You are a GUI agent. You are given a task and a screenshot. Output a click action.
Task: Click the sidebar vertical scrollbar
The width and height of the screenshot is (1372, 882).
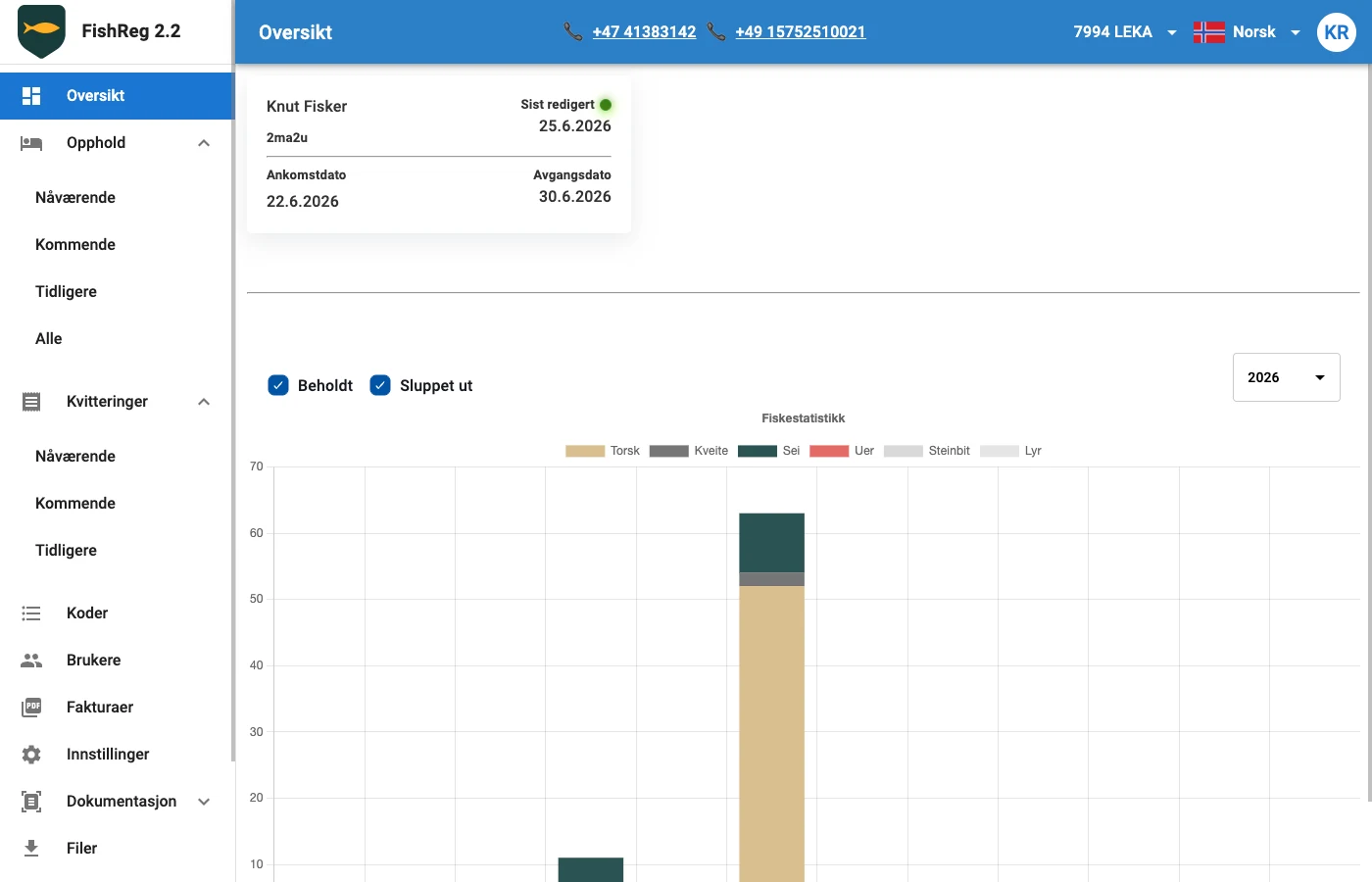233,380
